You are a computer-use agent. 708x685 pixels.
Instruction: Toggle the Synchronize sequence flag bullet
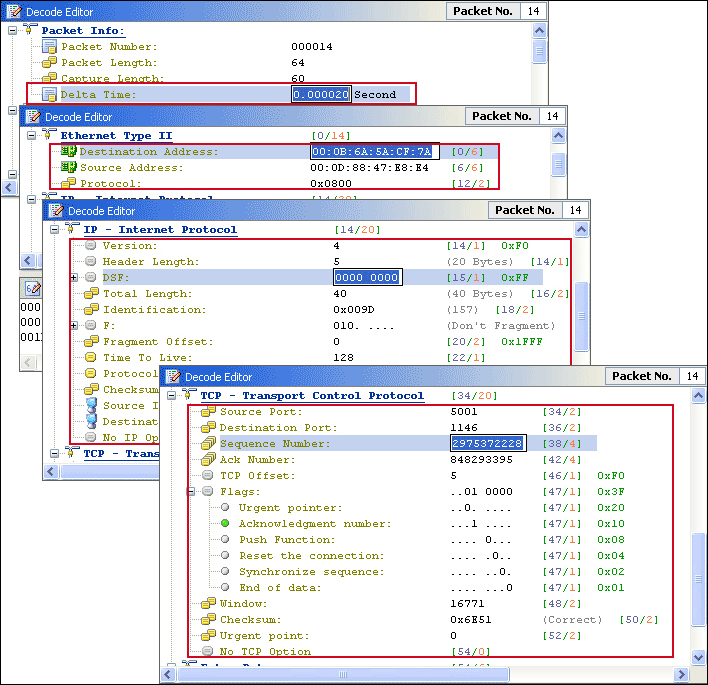click(226, 572)
